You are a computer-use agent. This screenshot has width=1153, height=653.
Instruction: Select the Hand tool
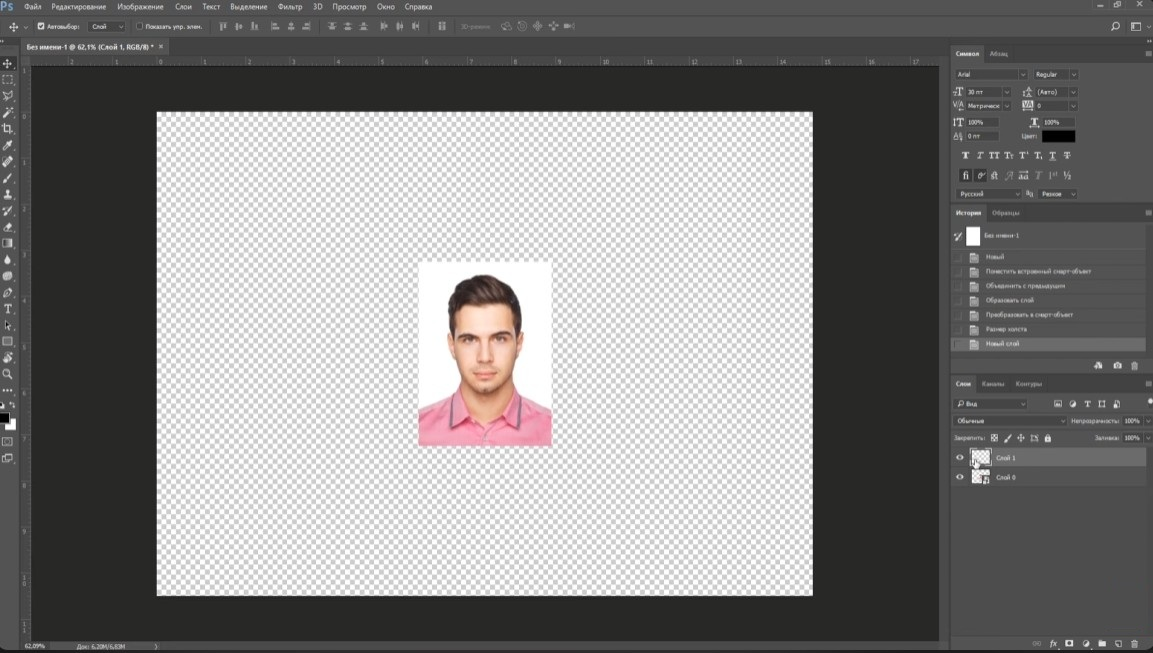[8, 357]
